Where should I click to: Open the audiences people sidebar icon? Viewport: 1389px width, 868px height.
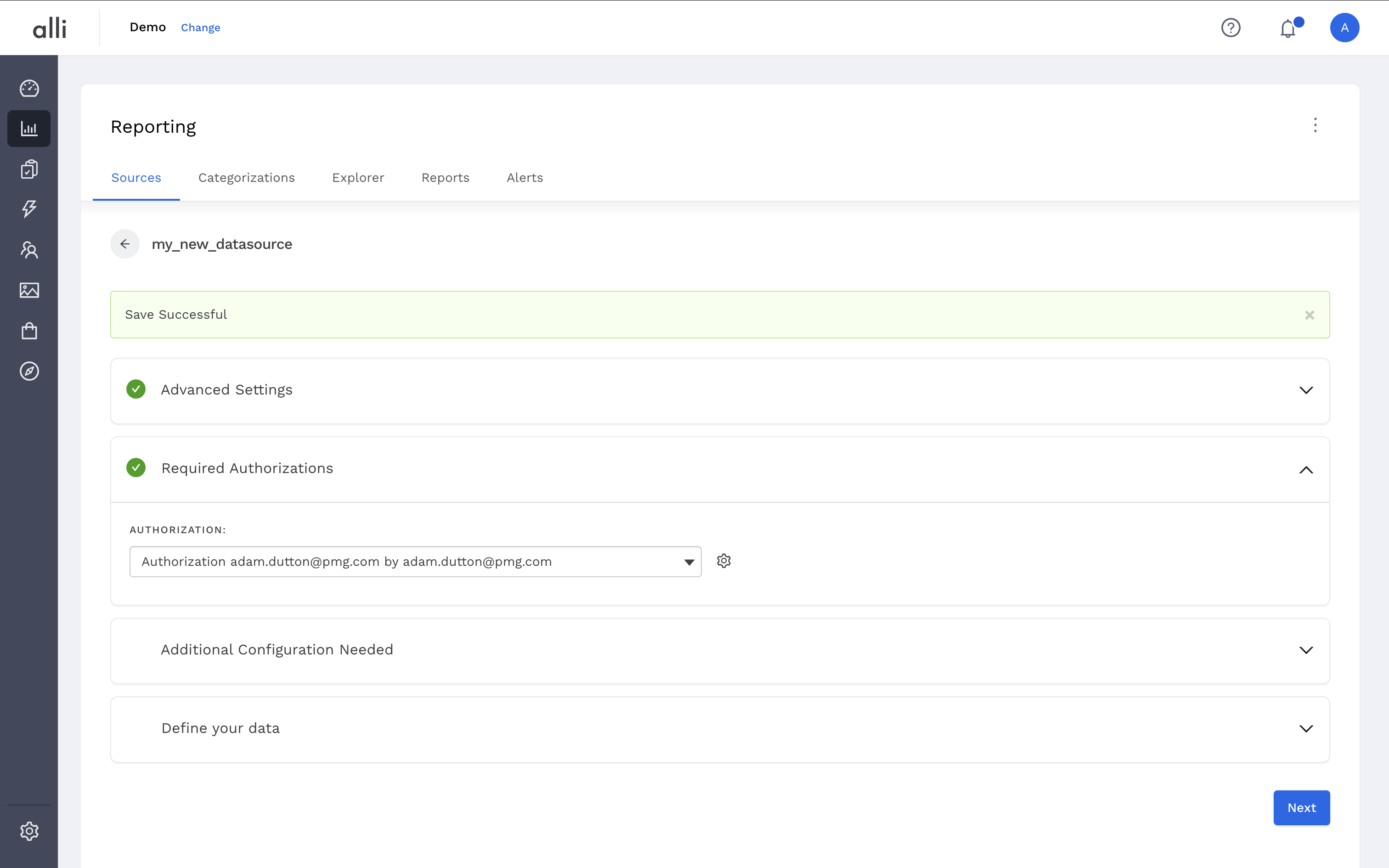tap(28, 250)
